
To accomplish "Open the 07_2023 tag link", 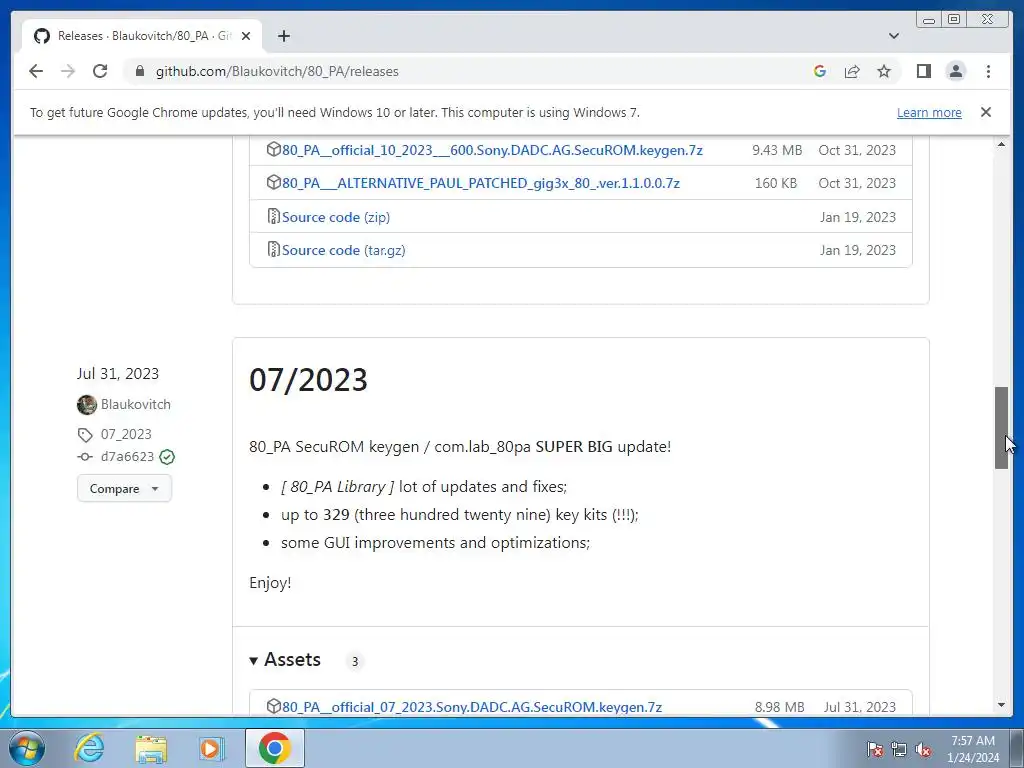I will click(126, 434).
